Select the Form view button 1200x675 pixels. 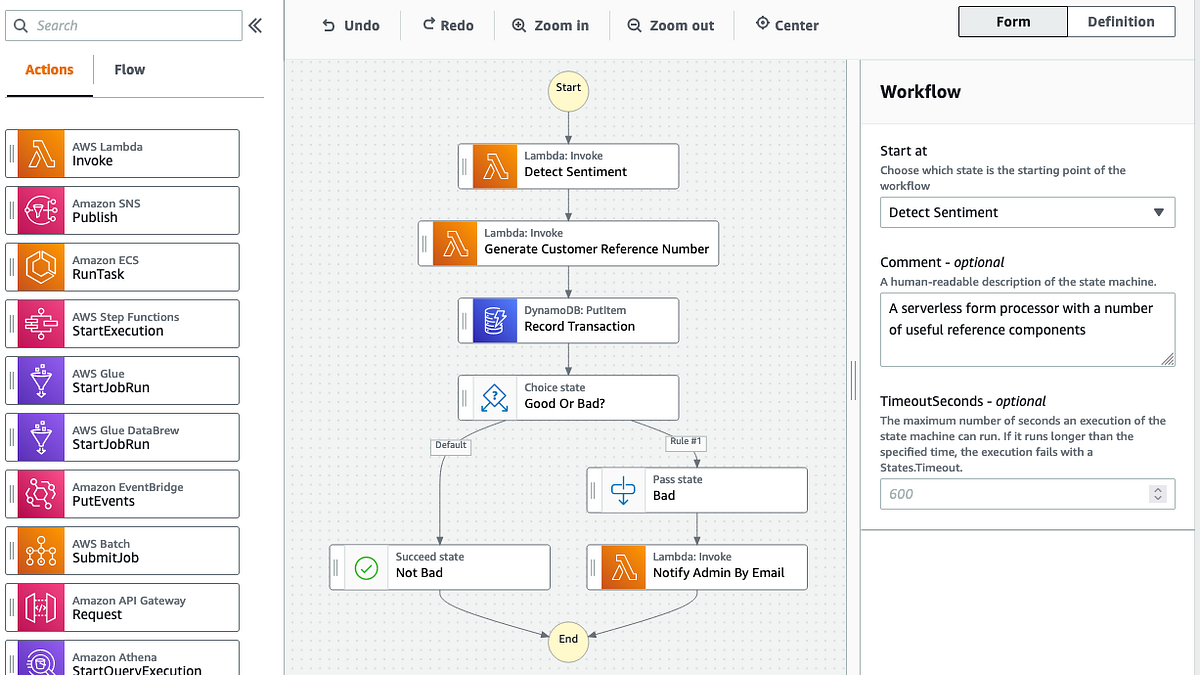(x=1012, y=21)
